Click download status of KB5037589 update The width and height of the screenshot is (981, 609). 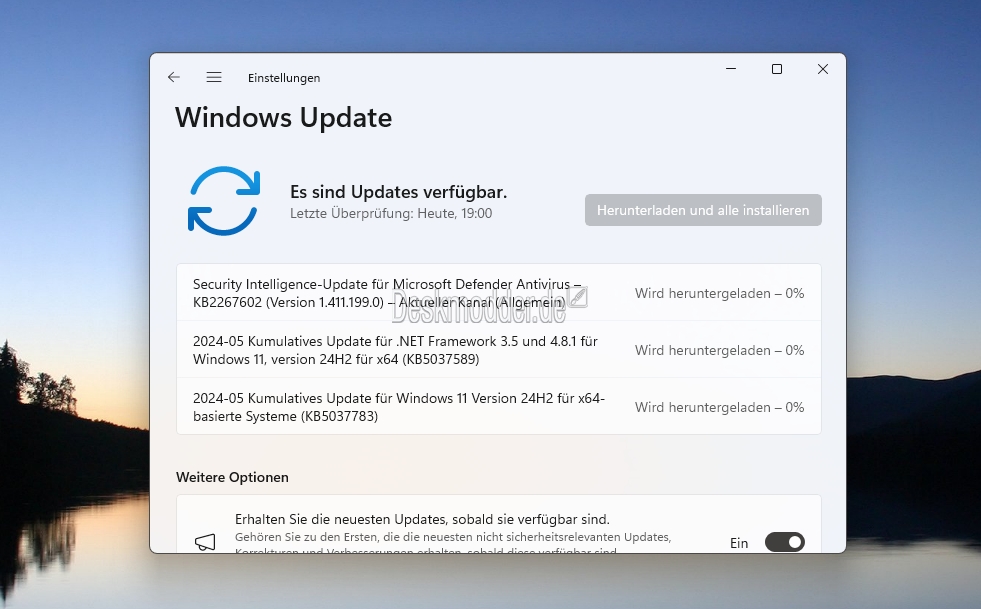(719, 350)
